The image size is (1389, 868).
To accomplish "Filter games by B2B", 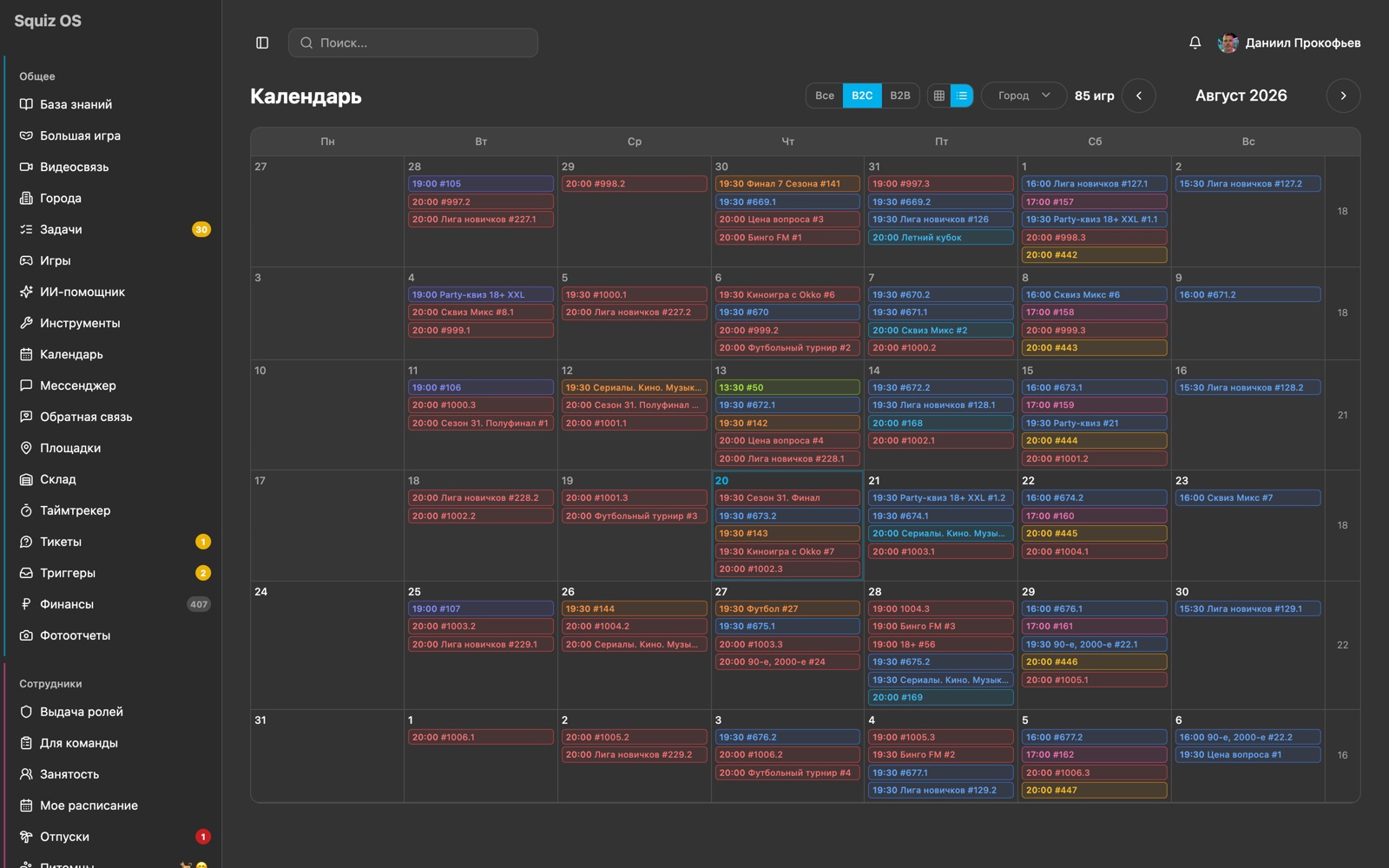I will tap(900, 95).
